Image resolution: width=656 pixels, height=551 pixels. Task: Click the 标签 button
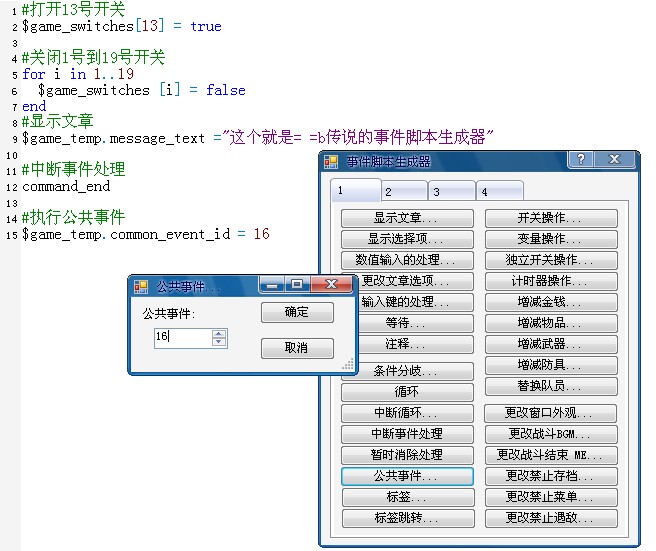coord(407,497)
